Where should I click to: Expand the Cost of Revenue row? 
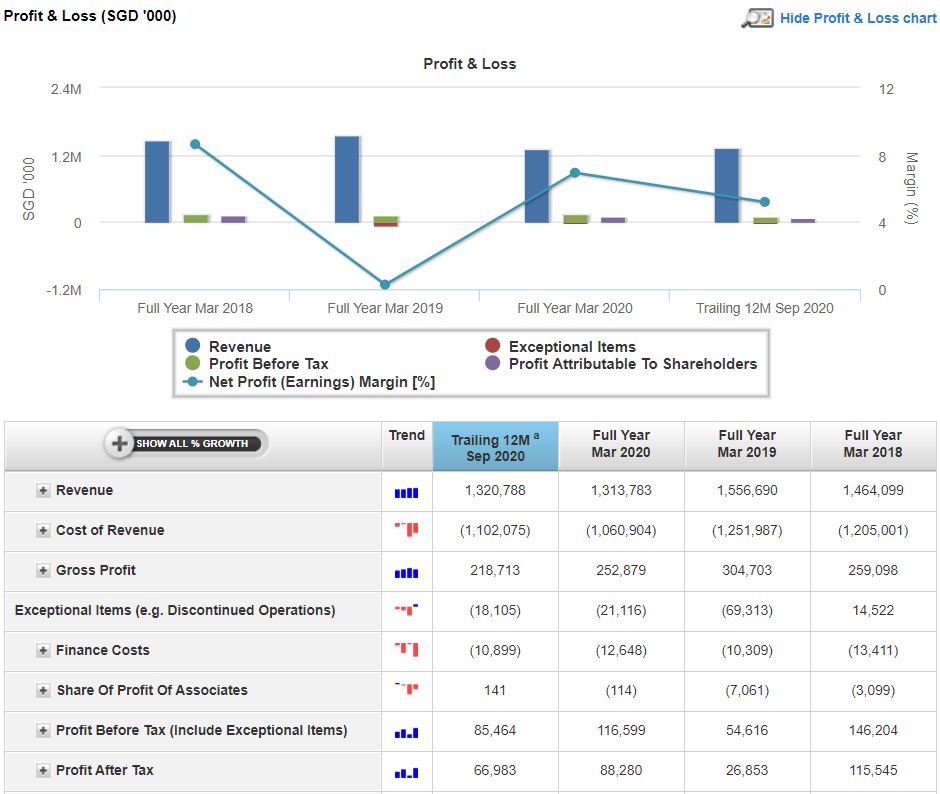(43, 531)
